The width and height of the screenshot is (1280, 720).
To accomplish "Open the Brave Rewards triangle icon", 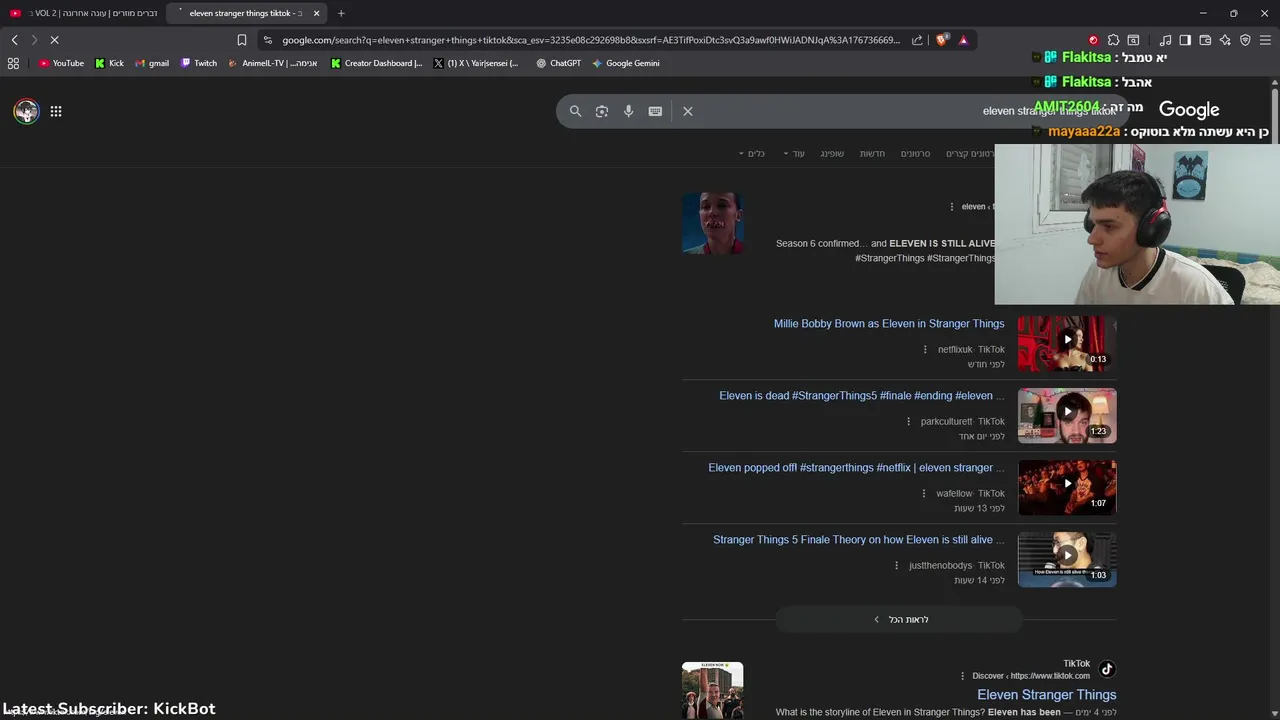I will click(963, 40).
